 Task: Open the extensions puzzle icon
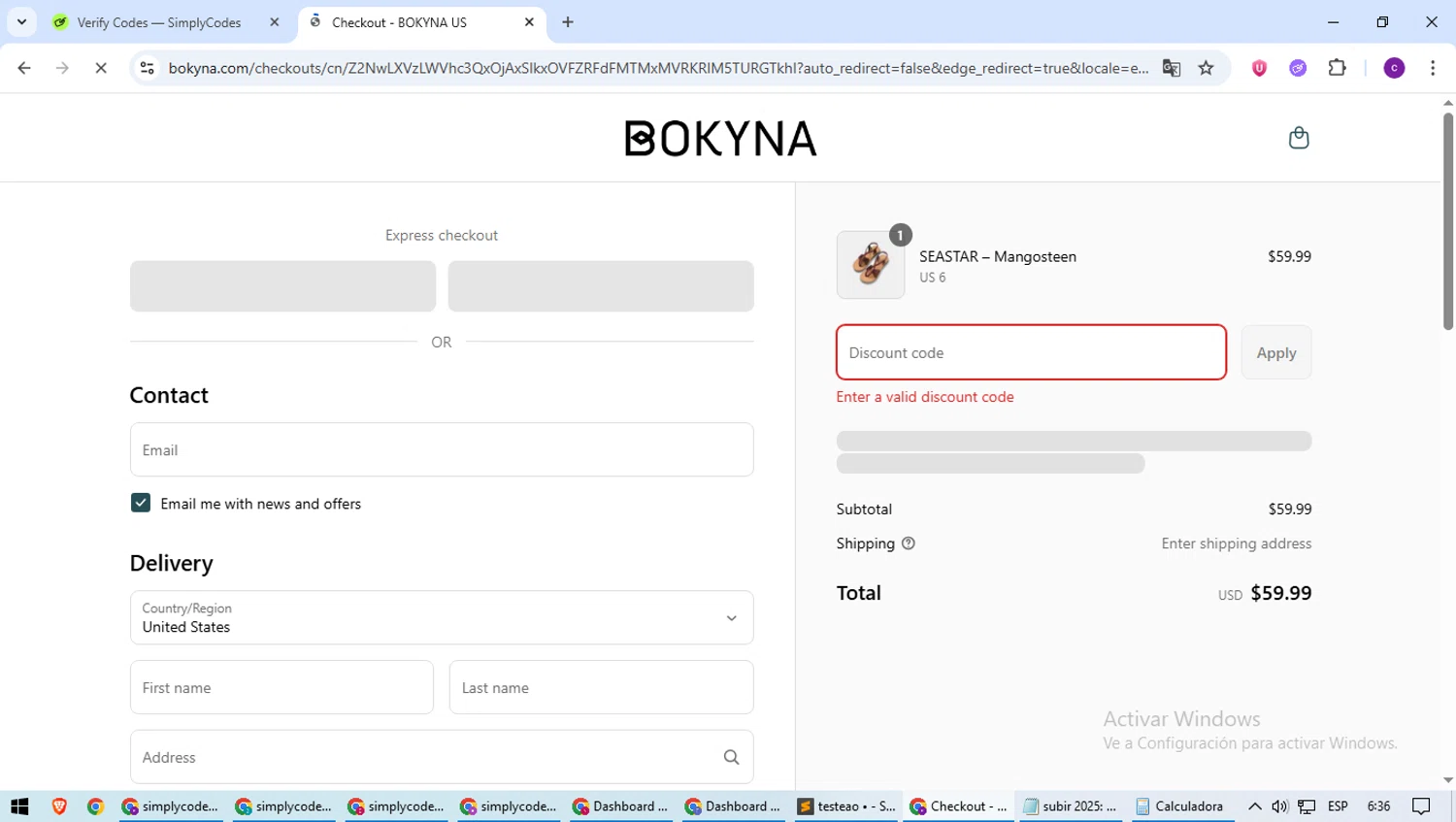[1337, 68]
